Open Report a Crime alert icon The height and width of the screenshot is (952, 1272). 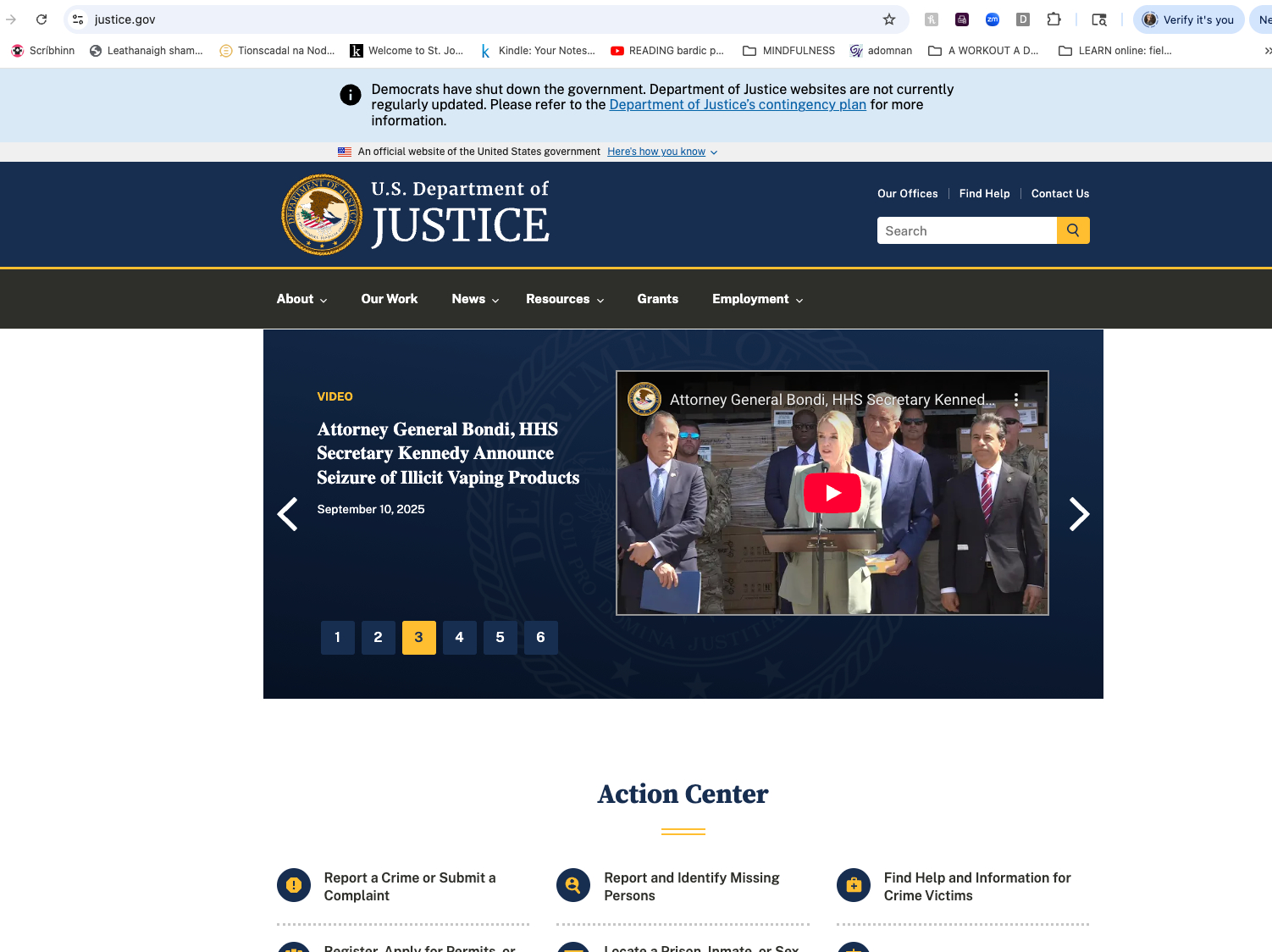pyautogui.click(x=294, y=885)
